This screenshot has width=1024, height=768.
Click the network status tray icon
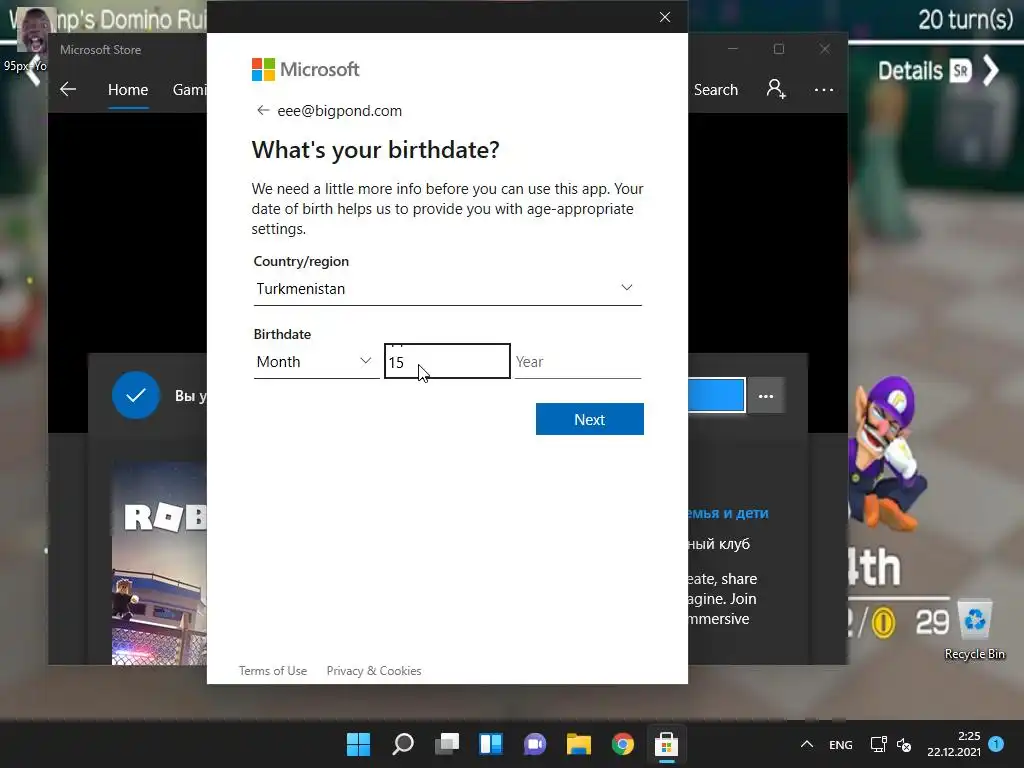878,744
